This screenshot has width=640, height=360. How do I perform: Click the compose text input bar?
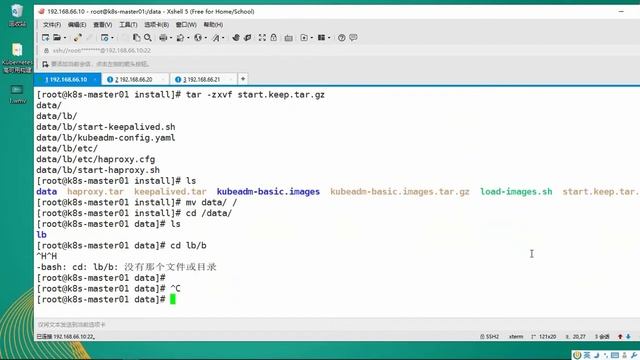[337, 324]
